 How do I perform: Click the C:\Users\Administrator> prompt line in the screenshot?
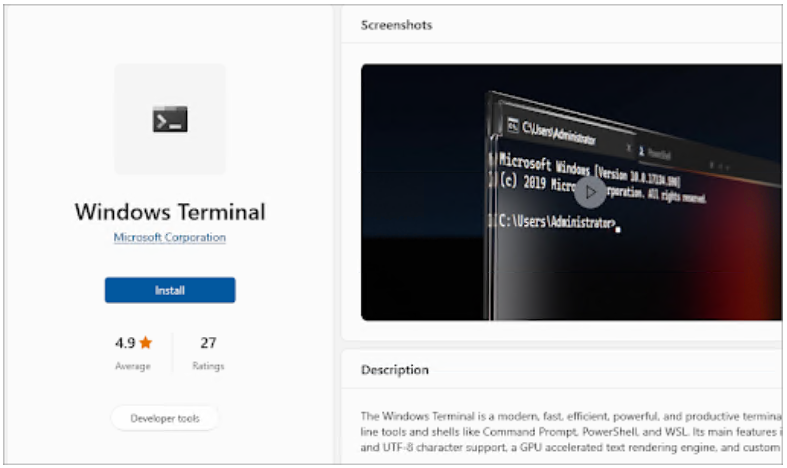pyautogui.click(x=557, y=222)
